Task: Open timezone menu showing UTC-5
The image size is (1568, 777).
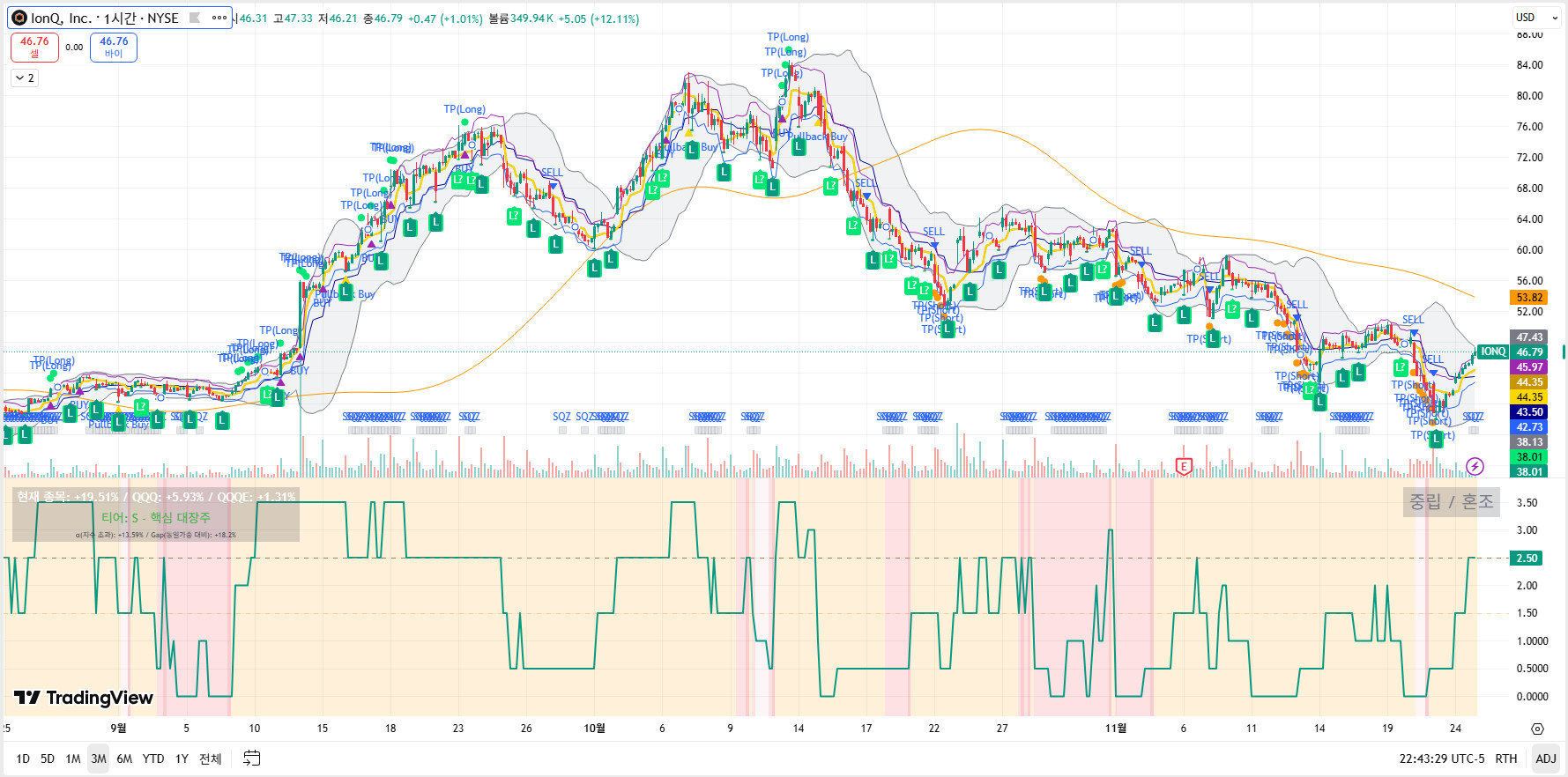Action: tap(1441, 758)
